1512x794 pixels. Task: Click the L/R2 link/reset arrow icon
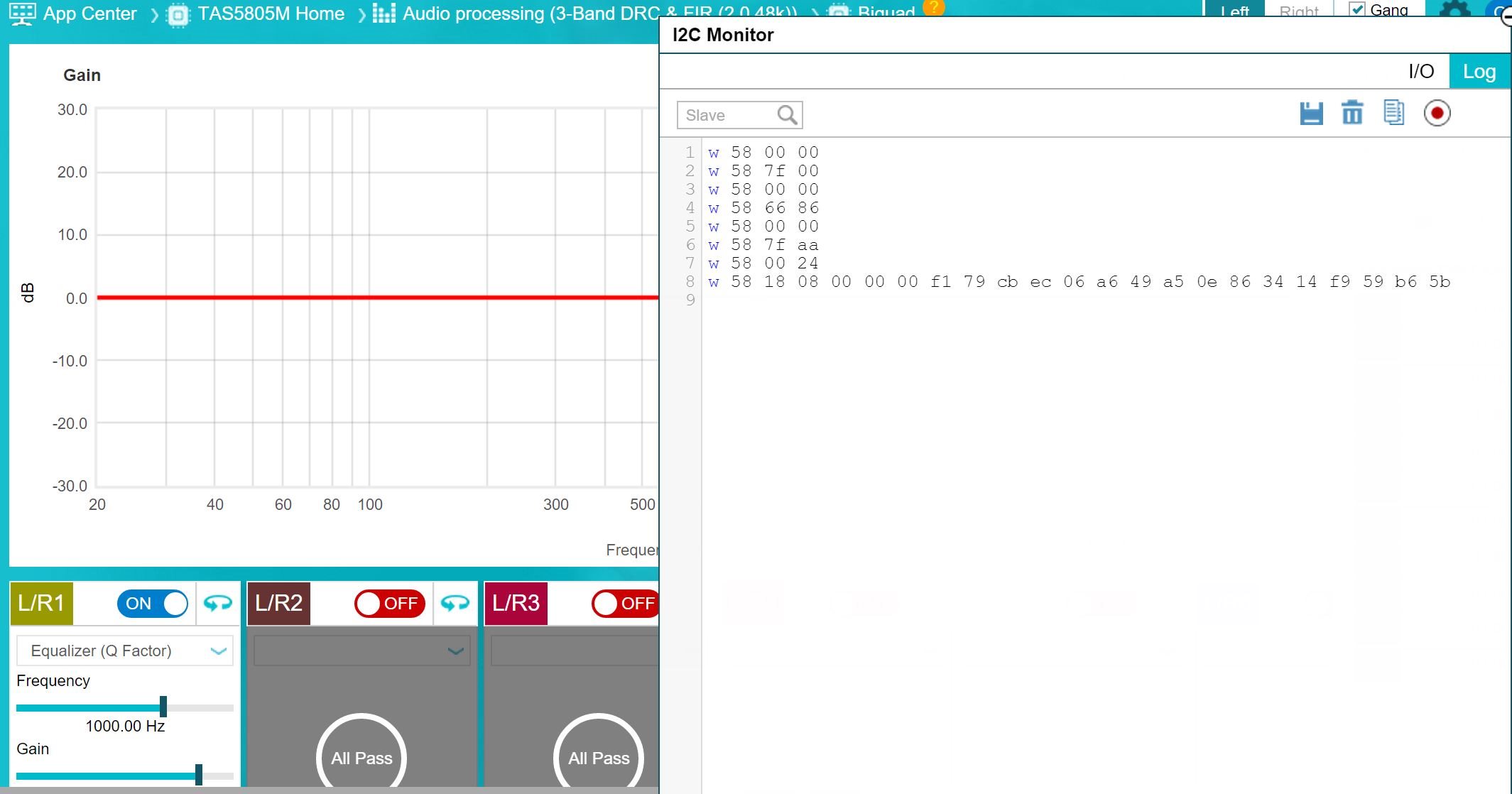[x=455, y=604]
